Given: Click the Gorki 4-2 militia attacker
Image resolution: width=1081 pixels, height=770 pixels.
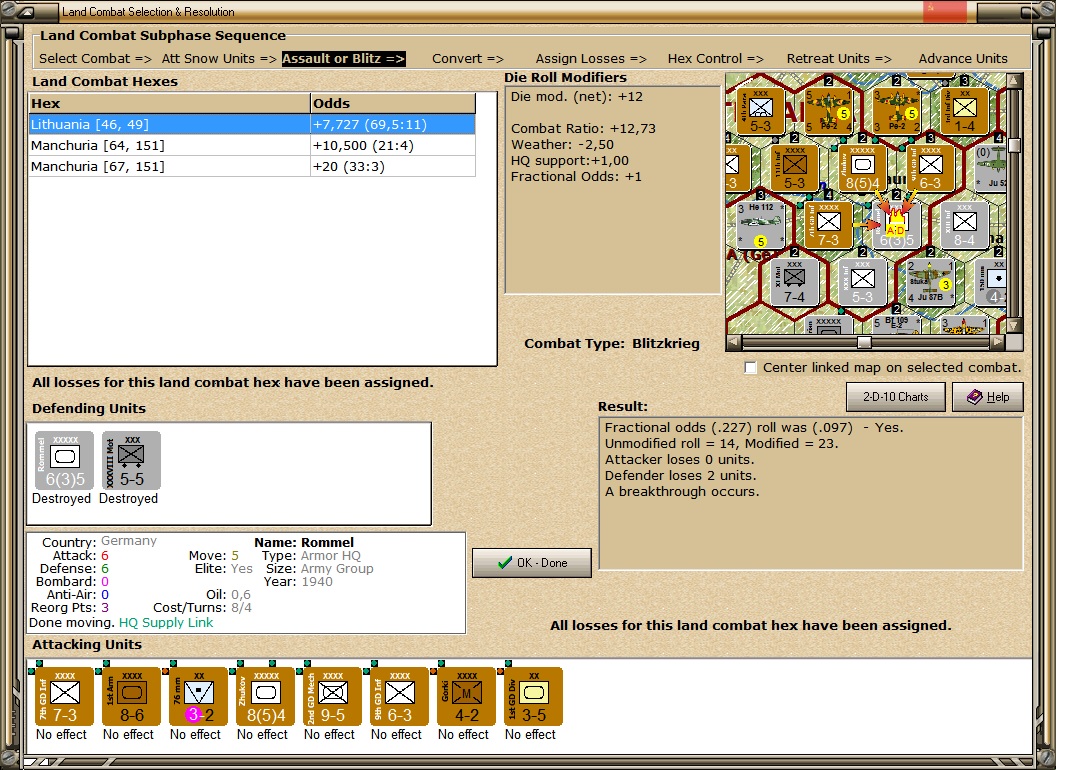Looking at the screenshot, I should pyautogui.click(x=465, y=696).
